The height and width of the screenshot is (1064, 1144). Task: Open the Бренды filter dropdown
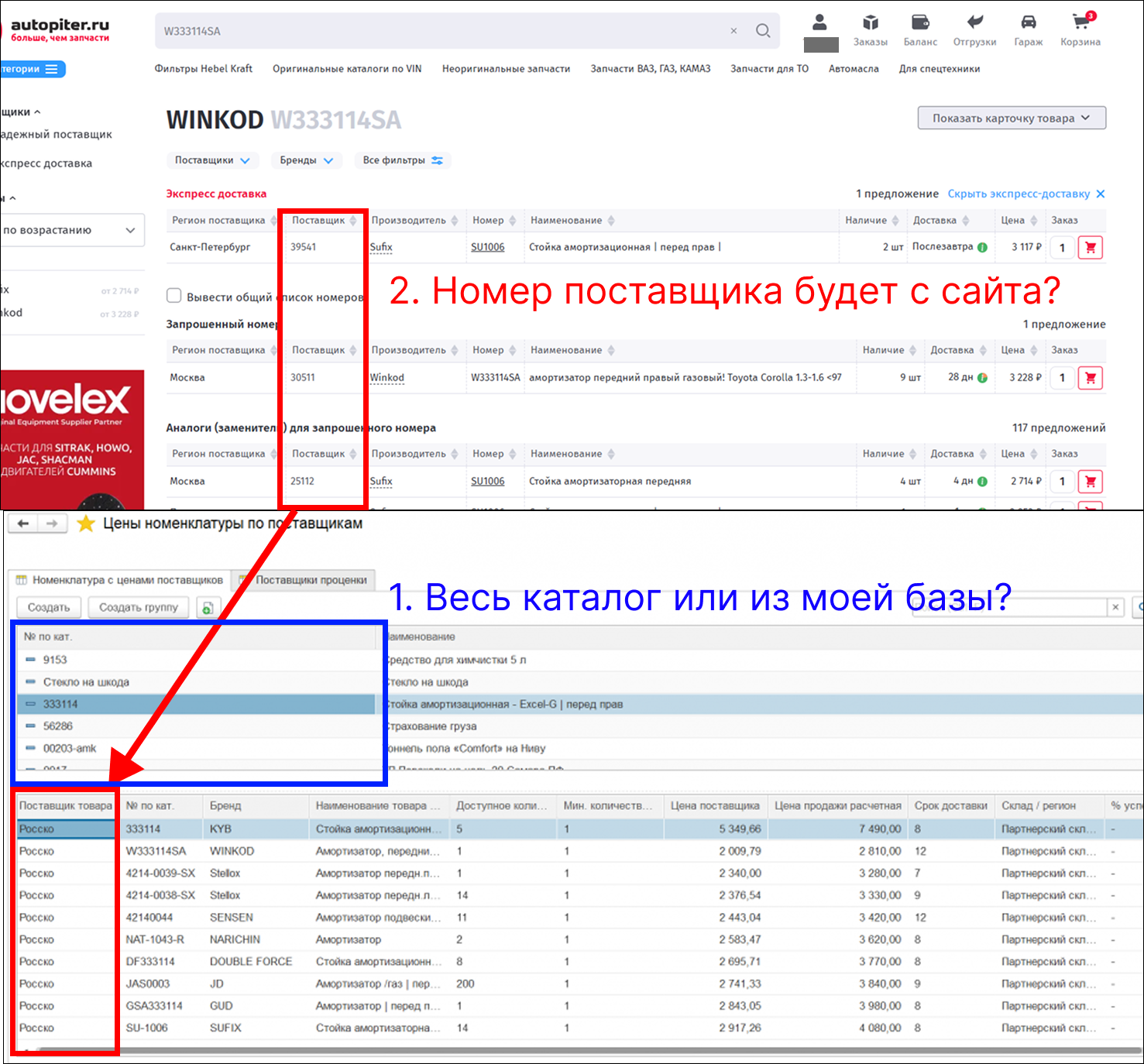click(x=306, y=160)
